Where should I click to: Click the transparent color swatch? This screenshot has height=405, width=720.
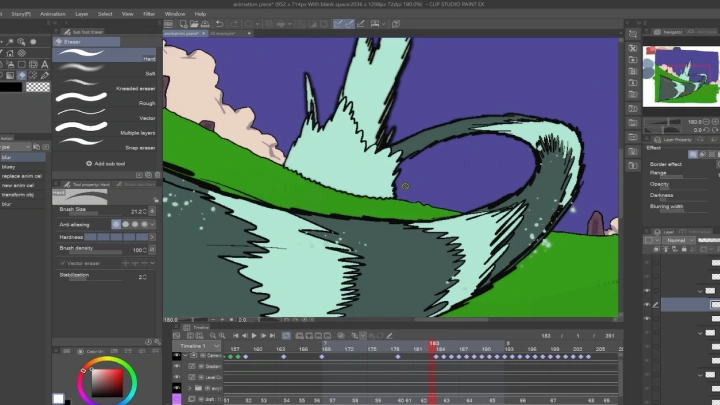point(38,87)
